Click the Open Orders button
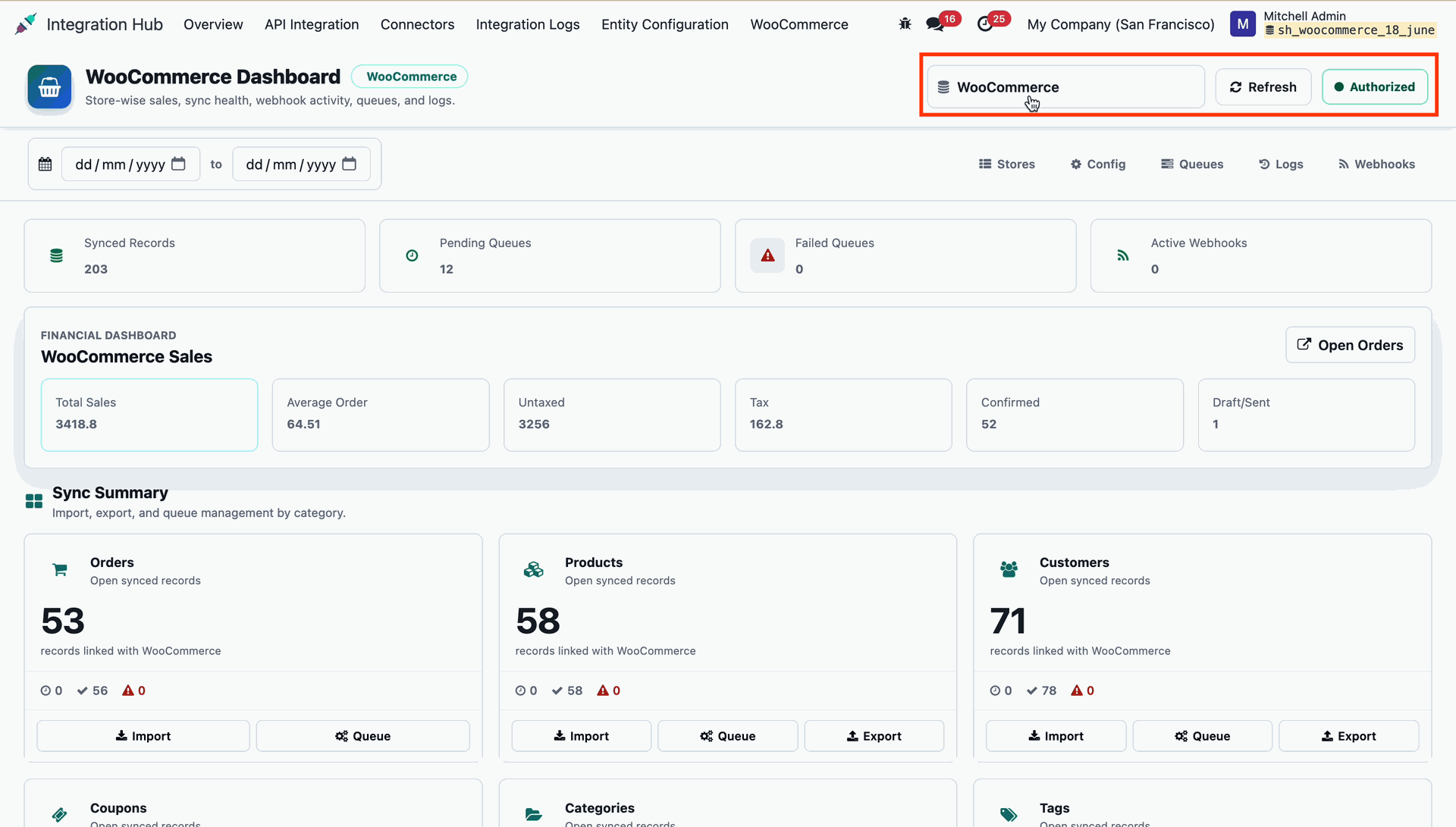 [1350, 345]
